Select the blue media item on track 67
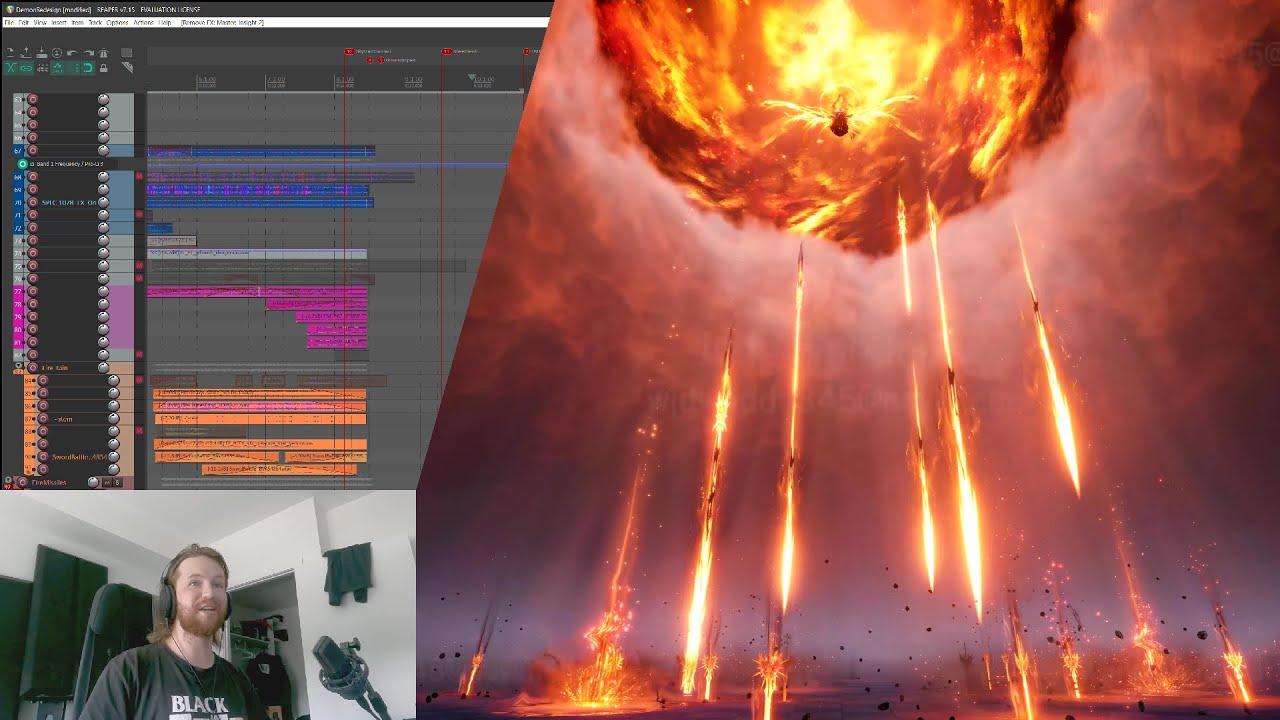1280x720 pixels. [x=261, y=152]
